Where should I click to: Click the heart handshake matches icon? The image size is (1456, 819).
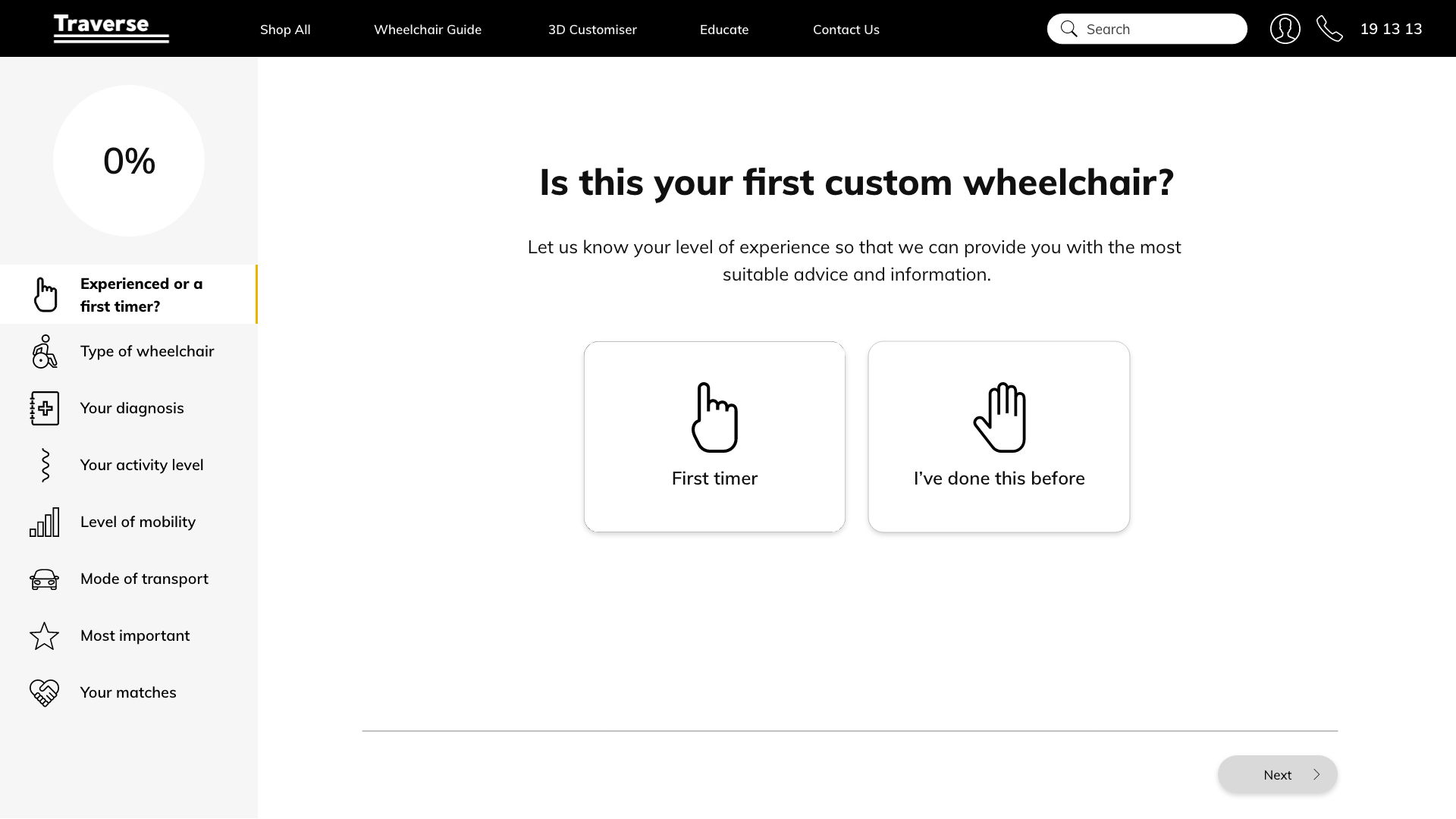(44, 692)
